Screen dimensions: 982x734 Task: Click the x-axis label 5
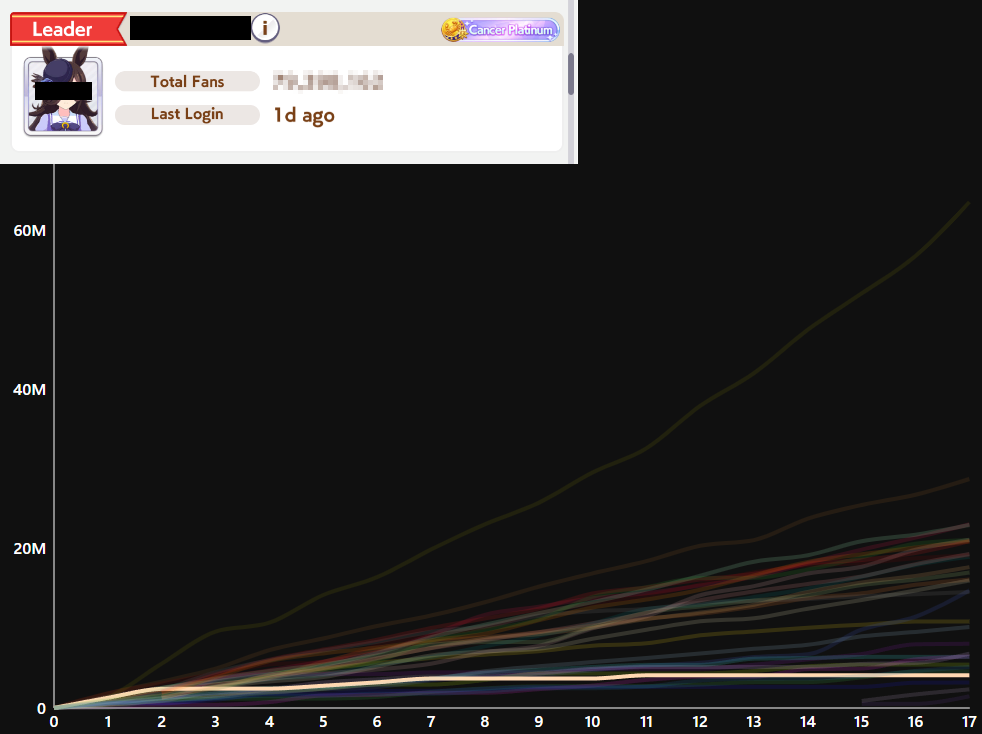323,721
